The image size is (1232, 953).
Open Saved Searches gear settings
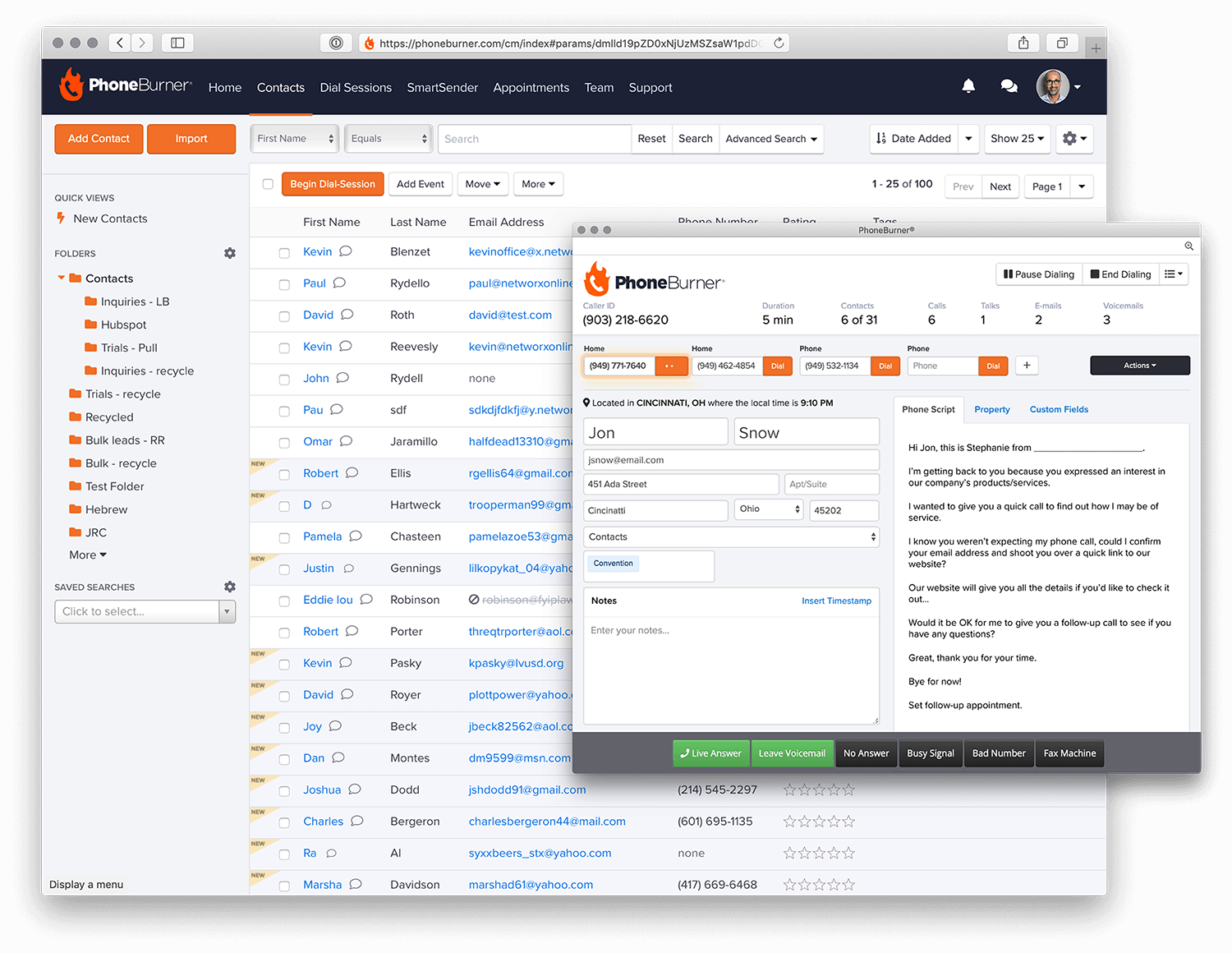pyautogui.click(x=230, y=587)
